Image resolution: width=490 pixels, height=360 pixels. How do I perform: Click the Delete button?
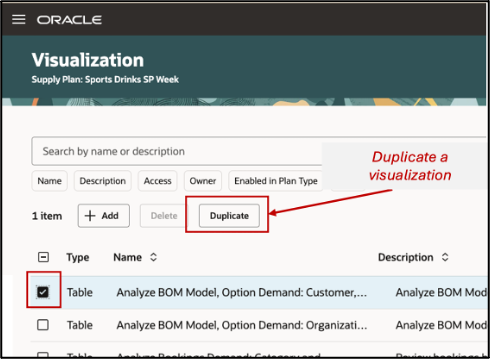(164, 216)
